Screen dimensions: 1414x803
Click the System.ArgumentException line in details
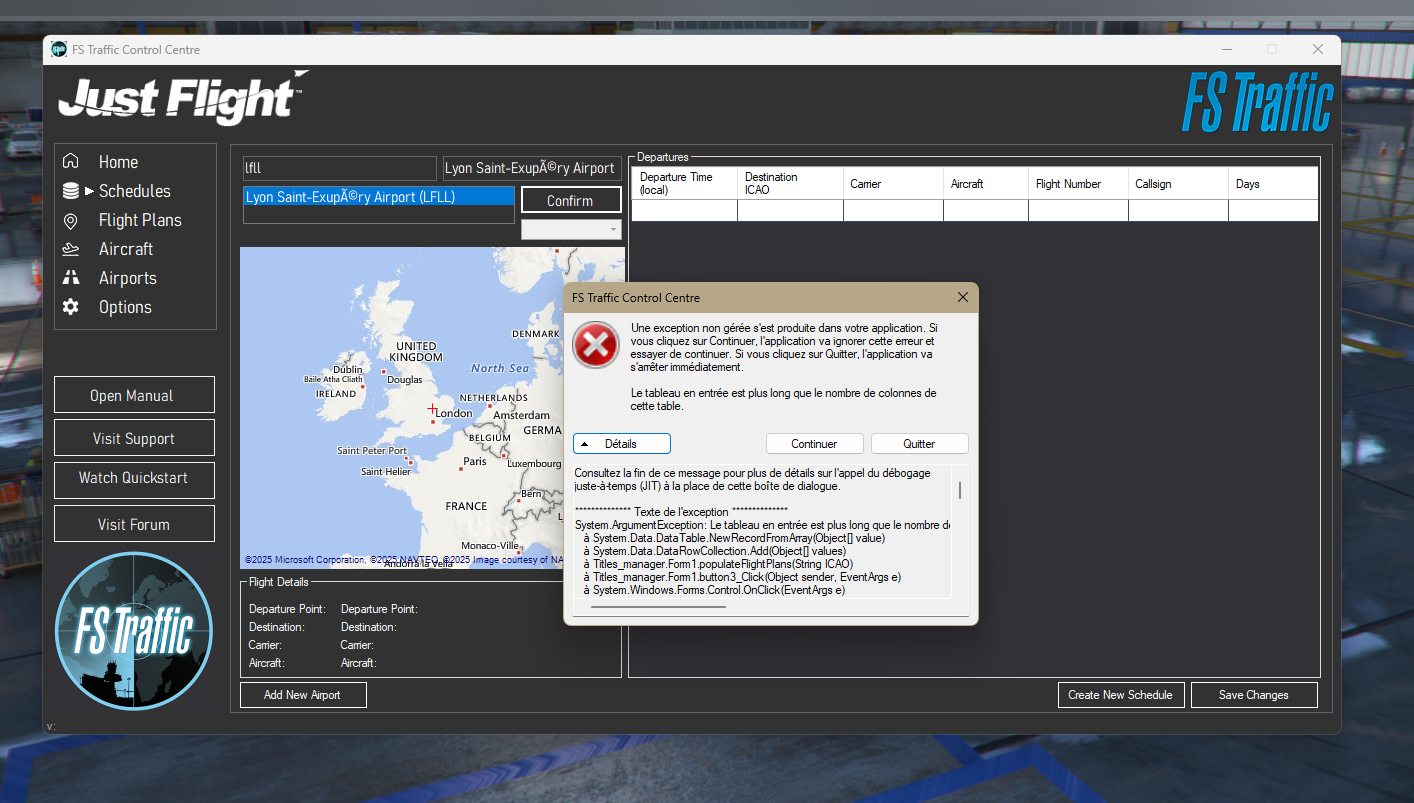tap(762, 525)
